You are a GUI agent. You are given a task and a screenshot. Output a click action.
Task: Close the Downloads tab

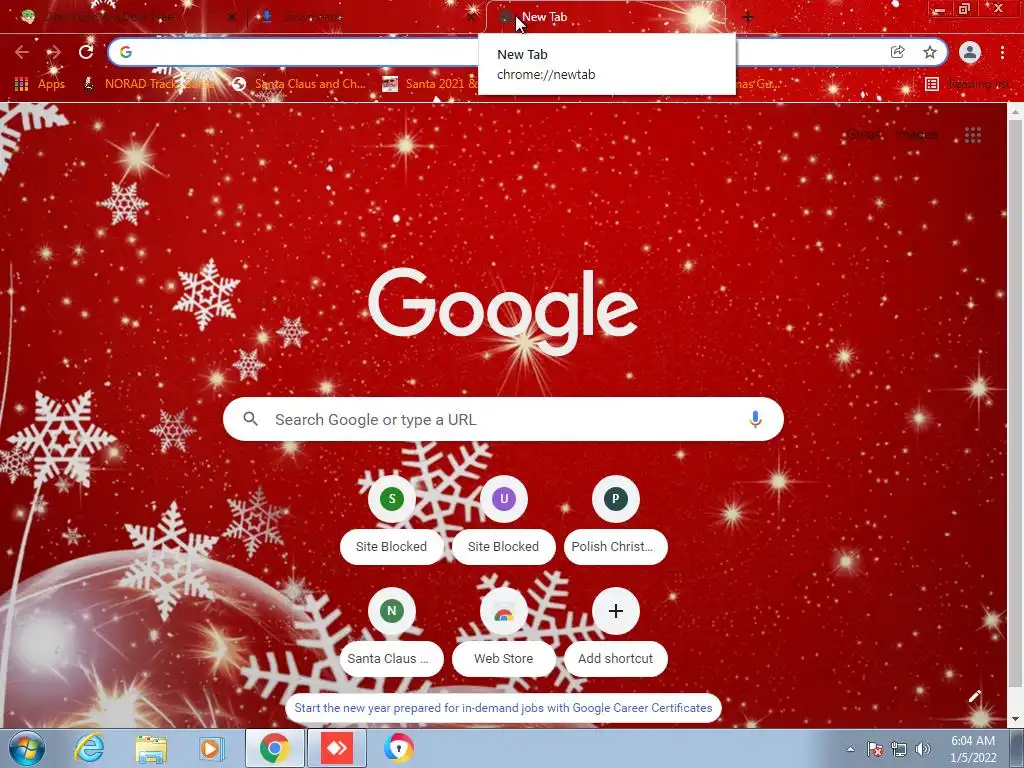coord(471,17)
